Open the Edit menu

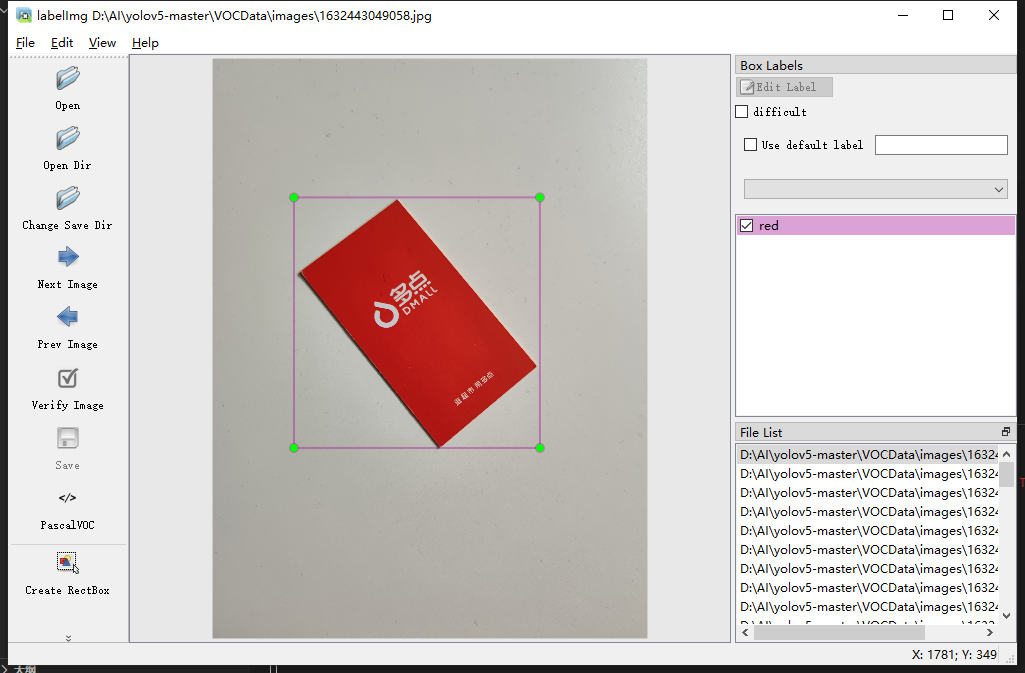click(62, 42)
